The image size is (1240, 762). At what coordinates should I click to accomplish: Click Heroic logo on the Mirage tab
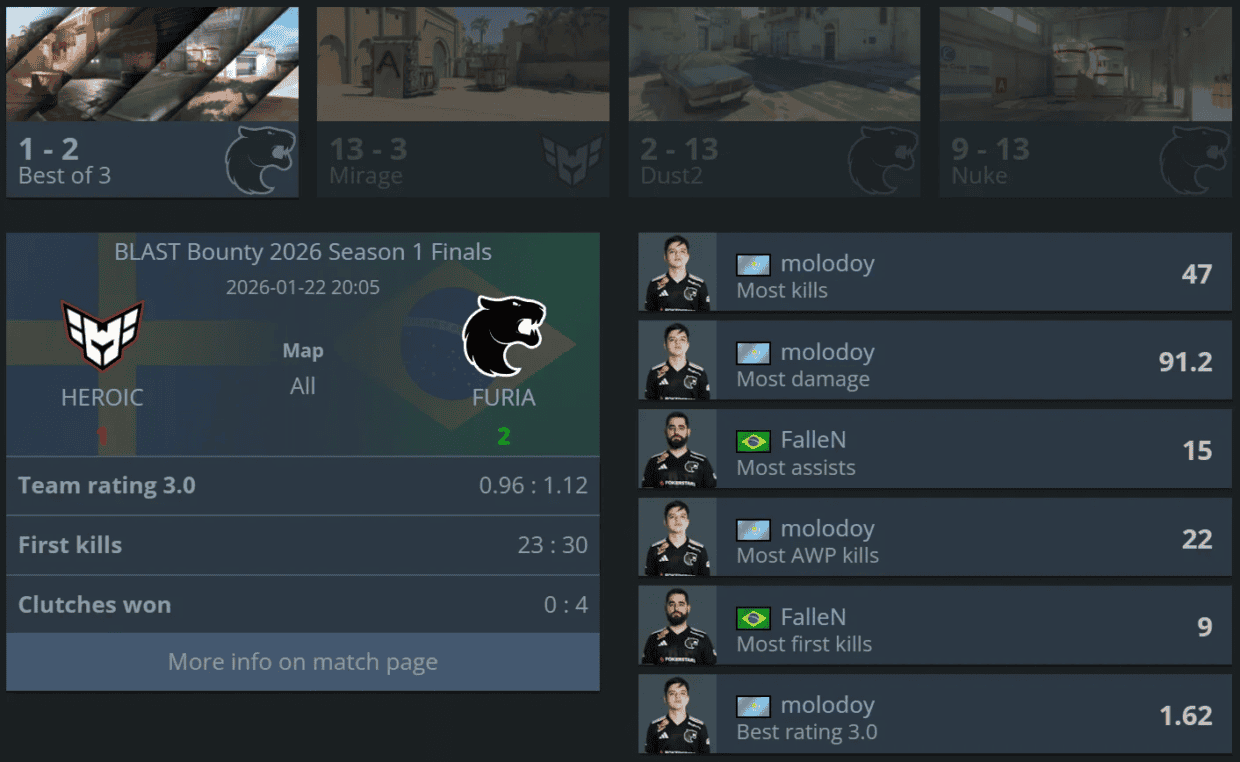point(573,159)
